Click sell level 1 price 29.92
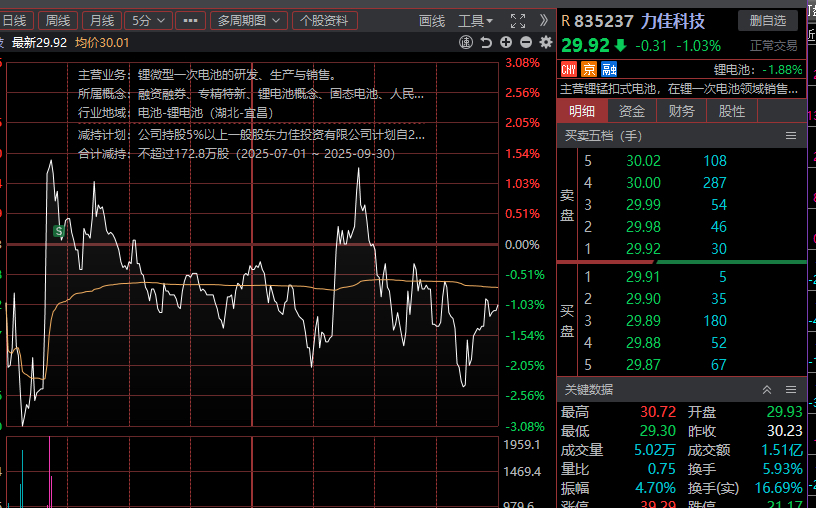This screenshot has height=508, width=816. click(643, 249)
